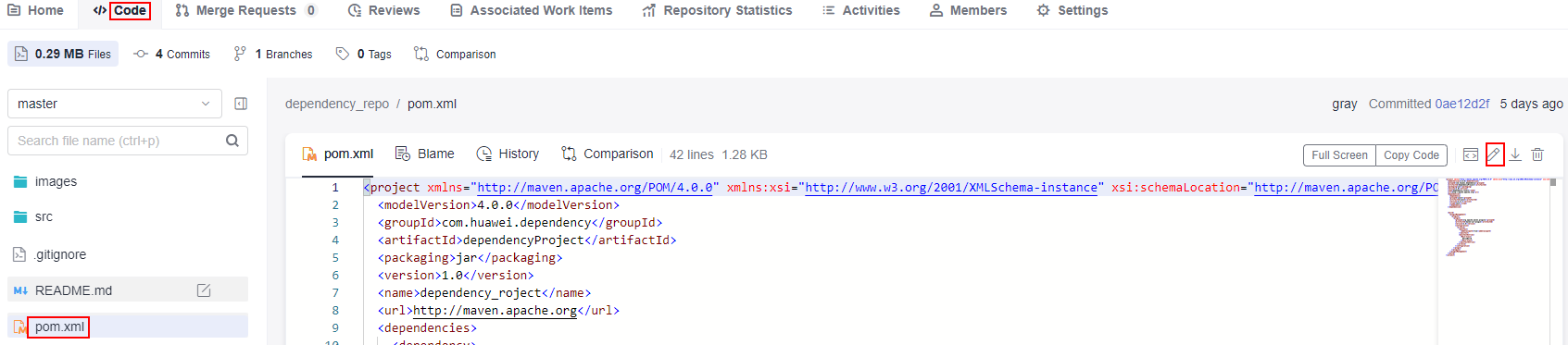This screenshot has width=1568, height=345.
Task: Open the Repository Statistics tab
Action: click(717, 10)
